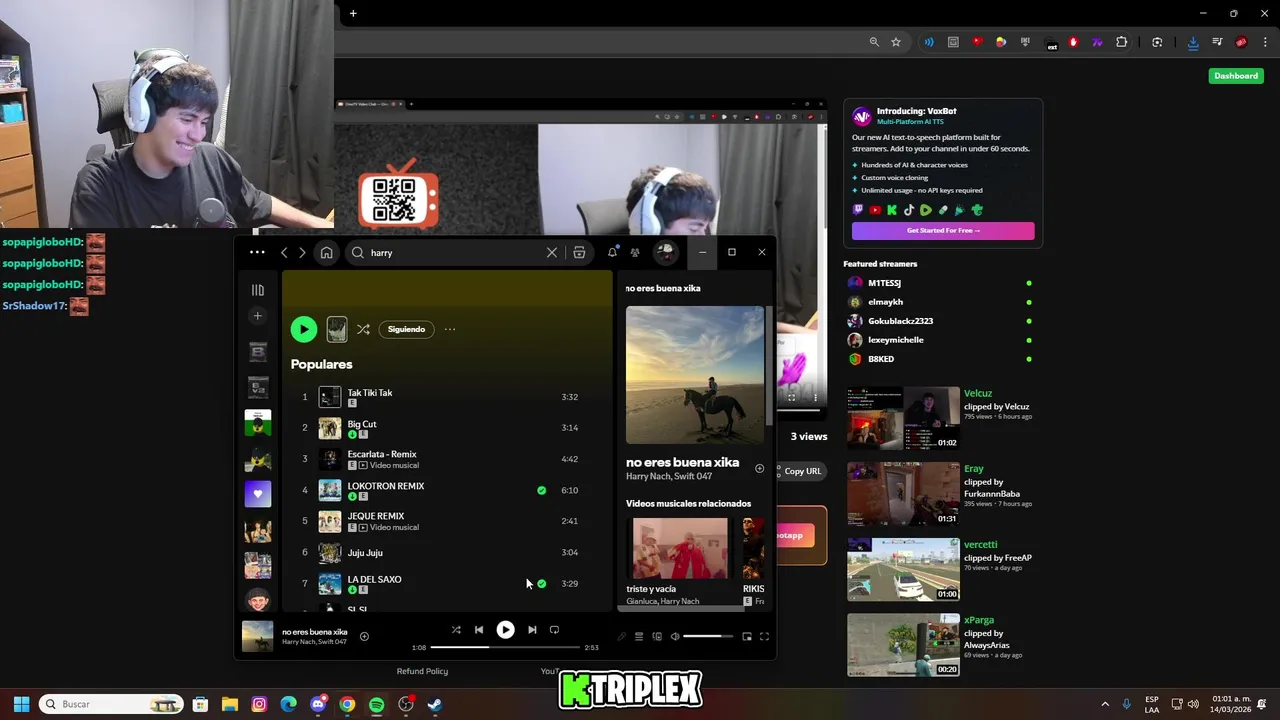Open Chrome media controls icon
Image resolution: width=1280 pixels, height=720 pixels.
pos(1217,42)
